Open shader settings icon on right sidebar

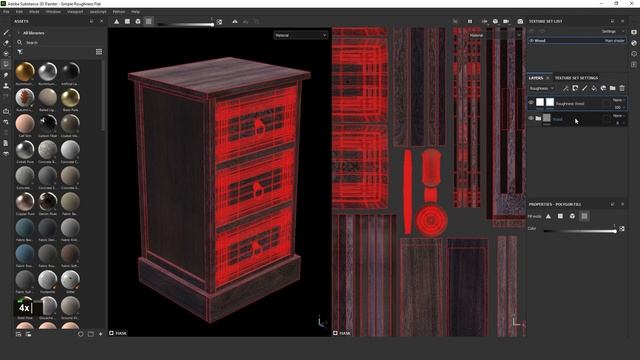[634, 43]
